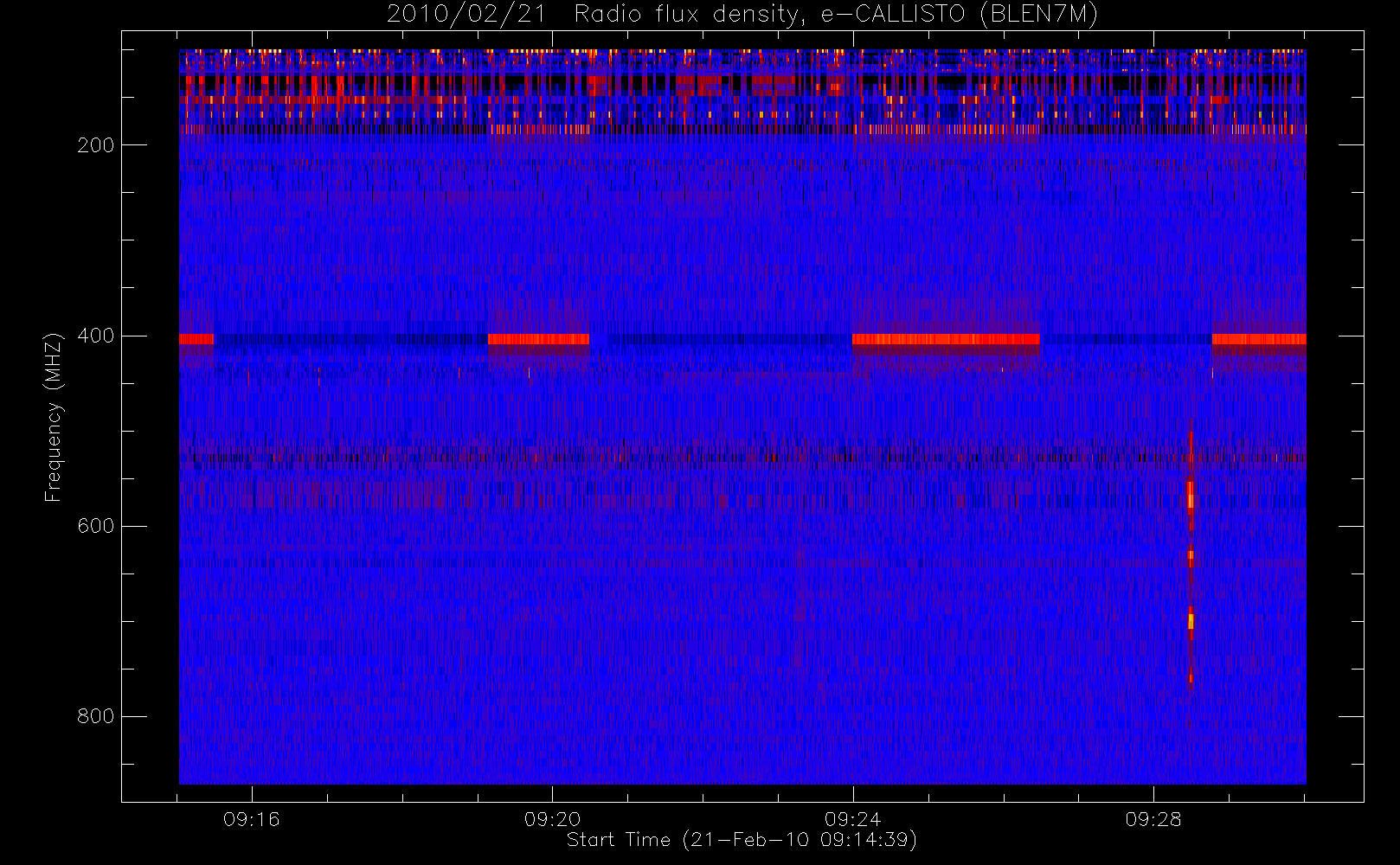Viewport: 1400px width, 865px height.
Task: Click the long red 400 MHz band after 09:24
Action: 946,339
